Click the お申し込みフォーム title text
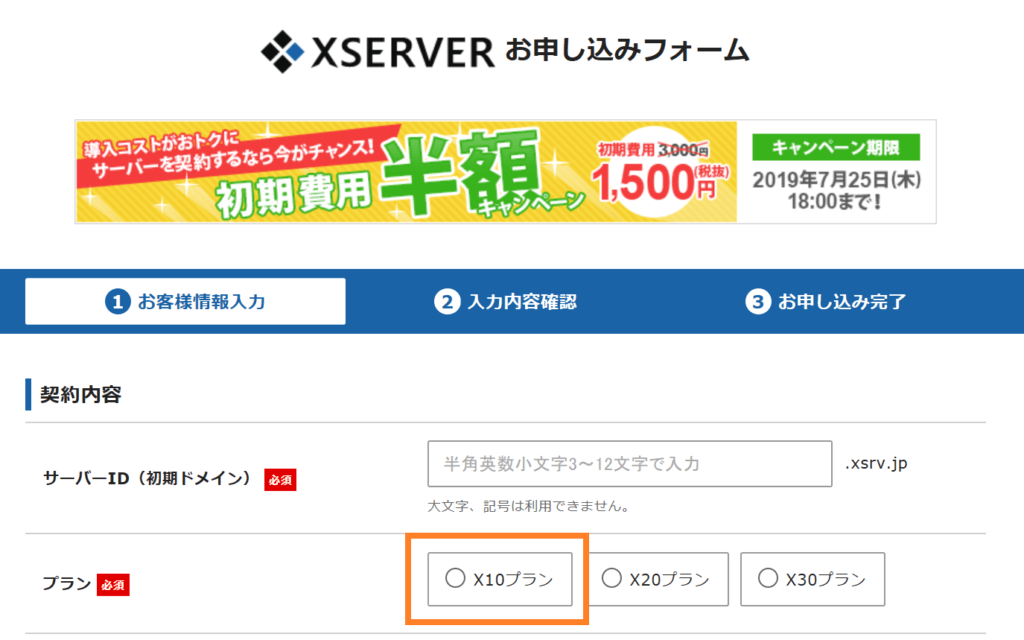Image resolution: width=1024 pixels, height=640 pixels. click(627, 50)
